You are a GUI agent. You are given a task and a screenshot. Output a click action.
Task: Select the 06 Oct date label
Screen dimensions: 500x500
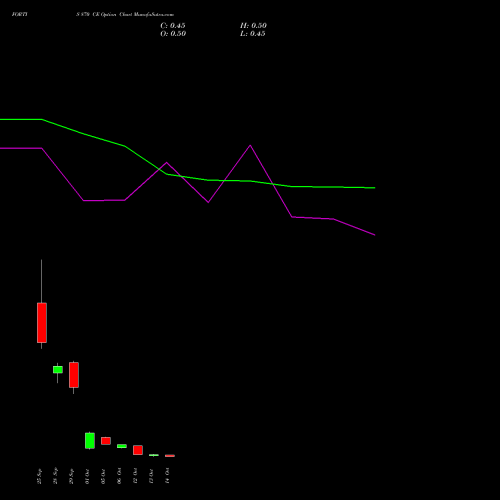(x=120, y=476)
